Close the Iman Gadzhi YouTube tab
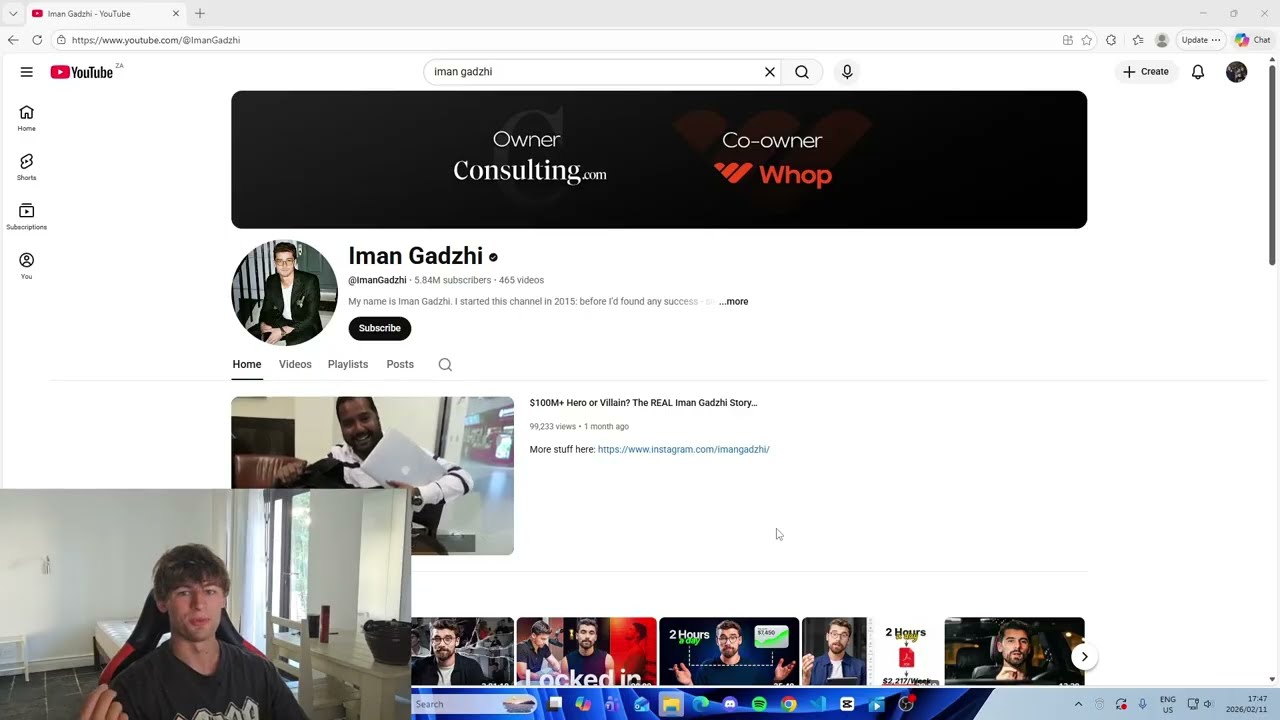This screenshot has height=720, width=1280. click(x=176, y=14)
